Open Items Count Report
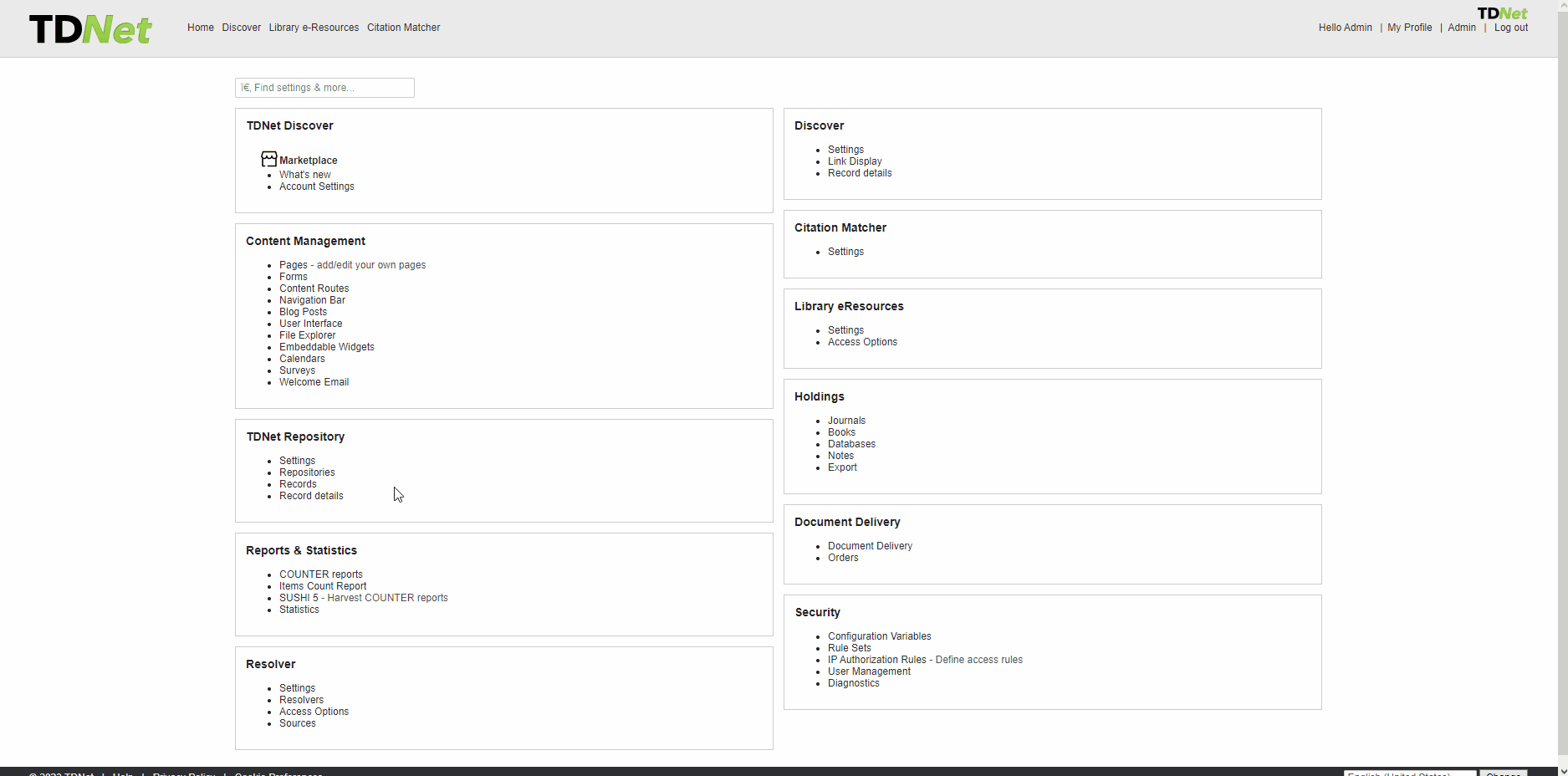 323,586
